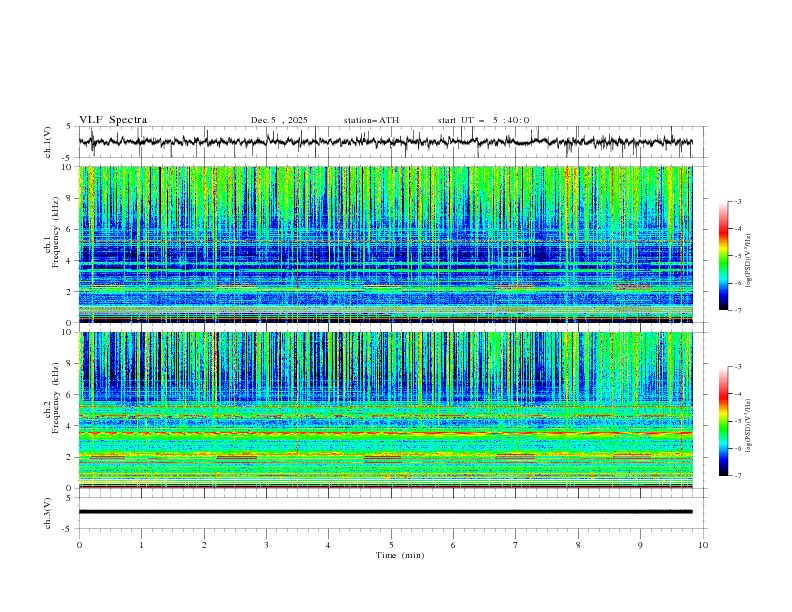792x612 pixels.
Task: Click the "6" kHz tick of ch.1 spectrogram
Action: click(x=71, y=230)
